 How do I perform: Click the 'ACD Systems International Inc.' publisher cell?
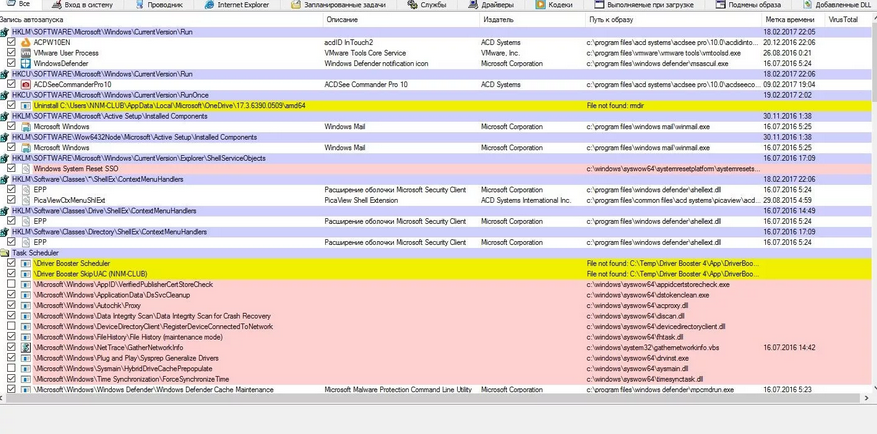pos(526,200)
